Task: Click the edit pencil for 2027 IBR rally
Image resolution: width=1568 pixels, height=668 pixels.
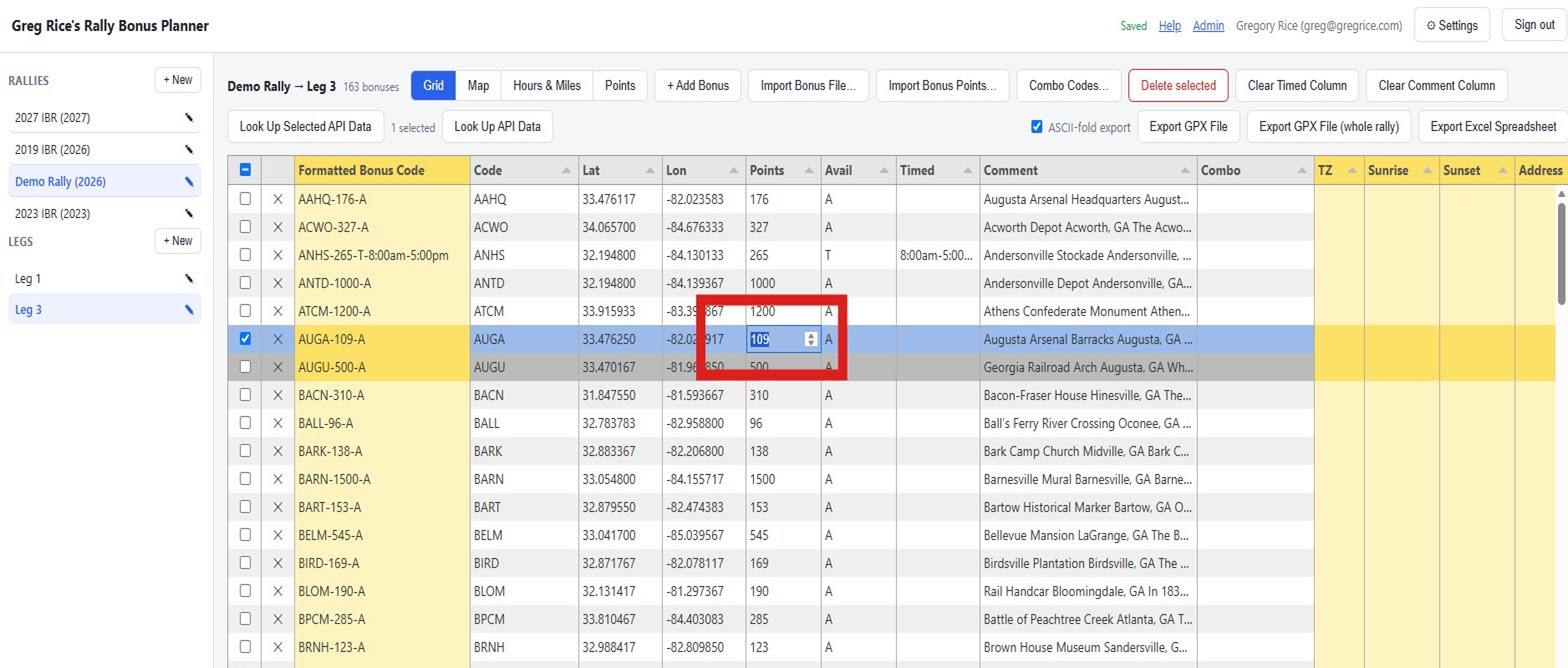Action: (x=189, y=118)
